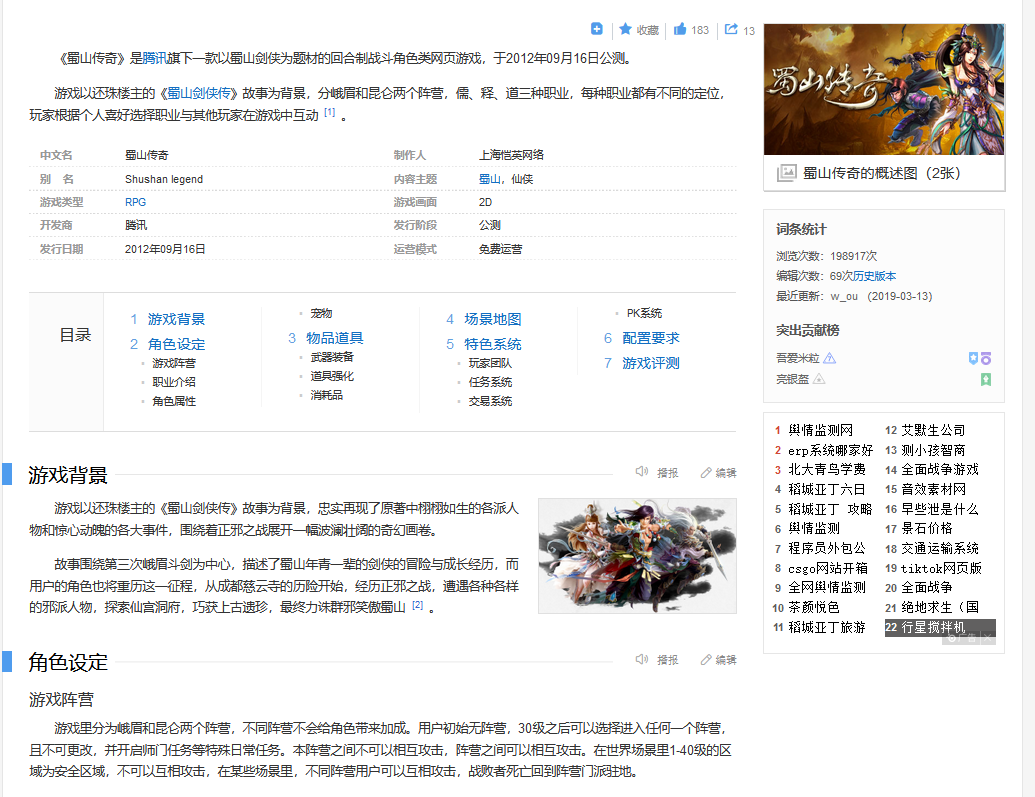Viewport: 1035px width, 797px height.
Task: Click the speaker 播报 icon beside 游戏背景
Action: (x=642, y=471)
